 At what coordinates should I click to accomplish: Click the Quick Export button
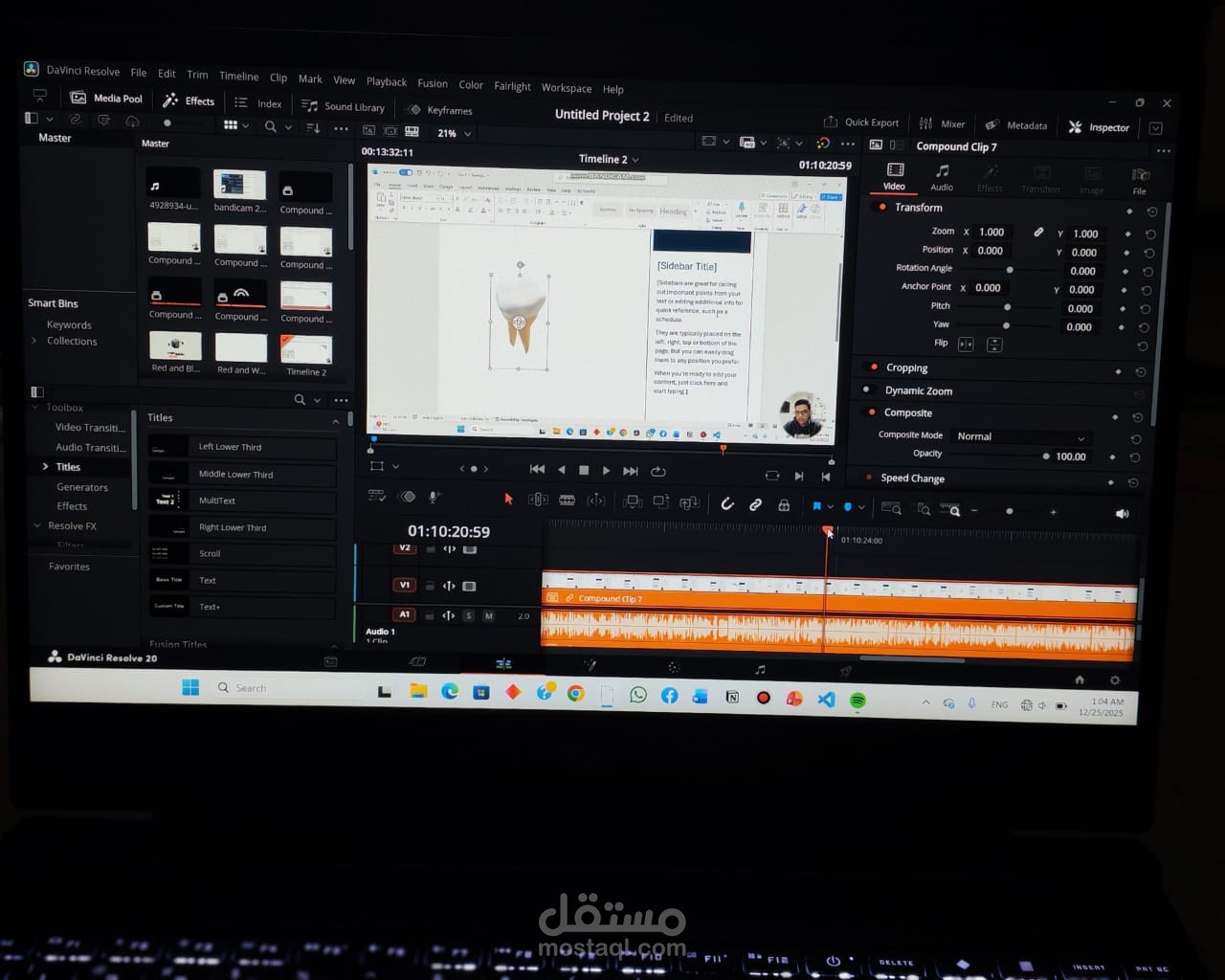(x=861, y=122)
